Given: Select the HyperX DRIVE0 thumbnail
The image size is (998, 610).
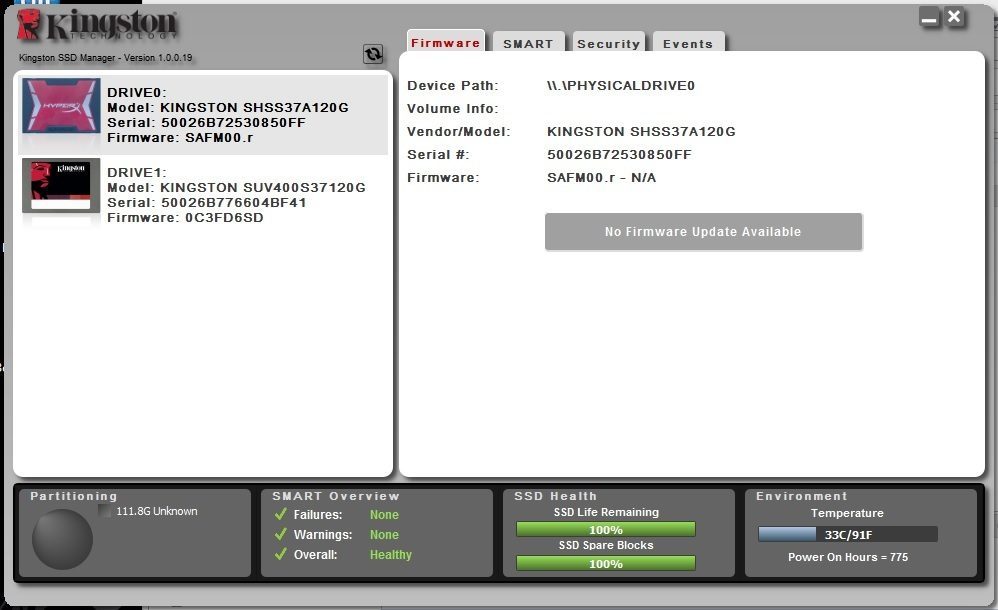Looking at the screenshot, I should click(x=61, y=106).
